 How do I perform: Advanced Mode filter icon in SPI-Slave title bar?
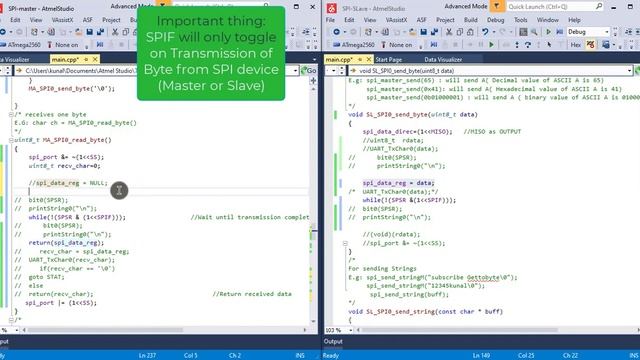point(497,6)
